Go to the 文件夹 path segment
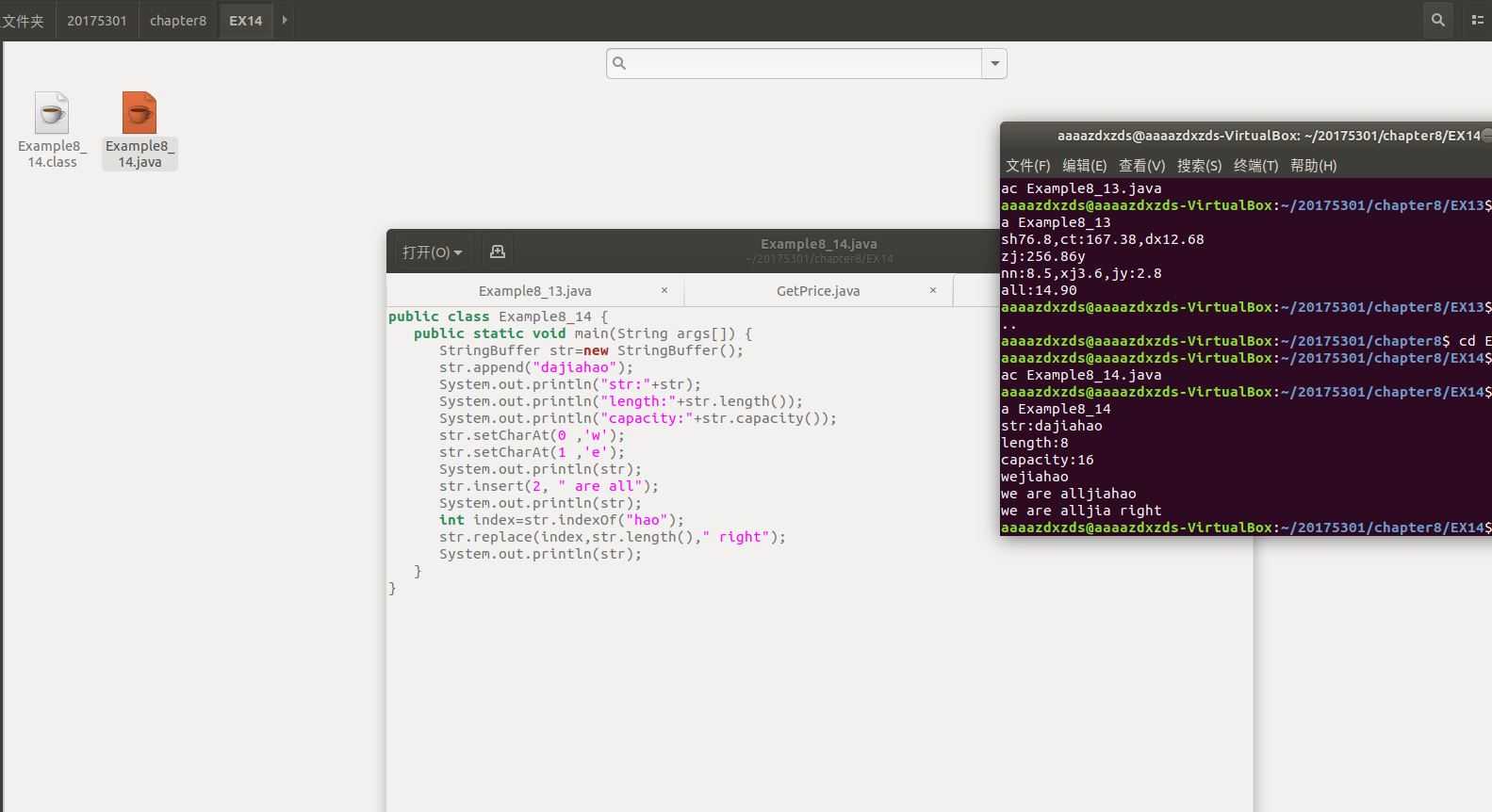This screenshot has height=812, width=1492. point(24,21)
